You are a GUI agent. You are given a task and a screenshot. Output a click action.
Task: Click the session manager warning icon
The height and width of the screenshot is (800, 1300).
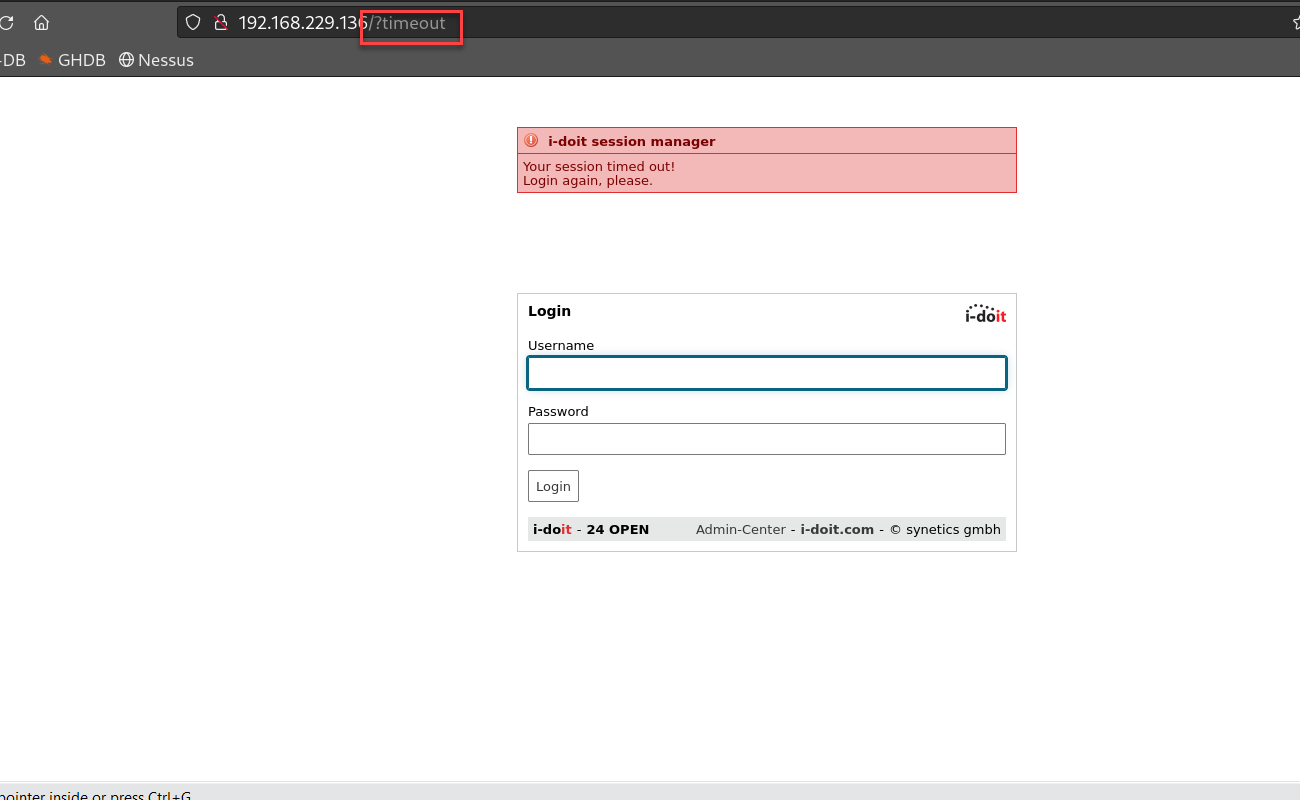pyautogui.click(x=531, y=140)
